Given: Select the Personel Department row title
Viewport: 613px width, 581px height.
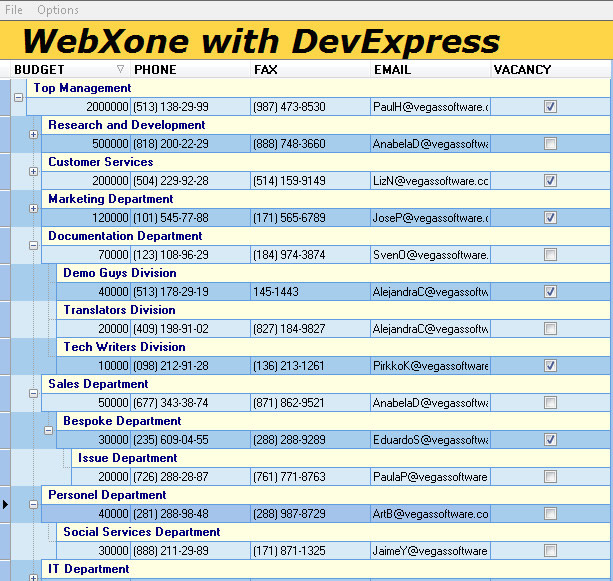Looking at the screenshot, I should pyautogui.click(x=107, y=495).
